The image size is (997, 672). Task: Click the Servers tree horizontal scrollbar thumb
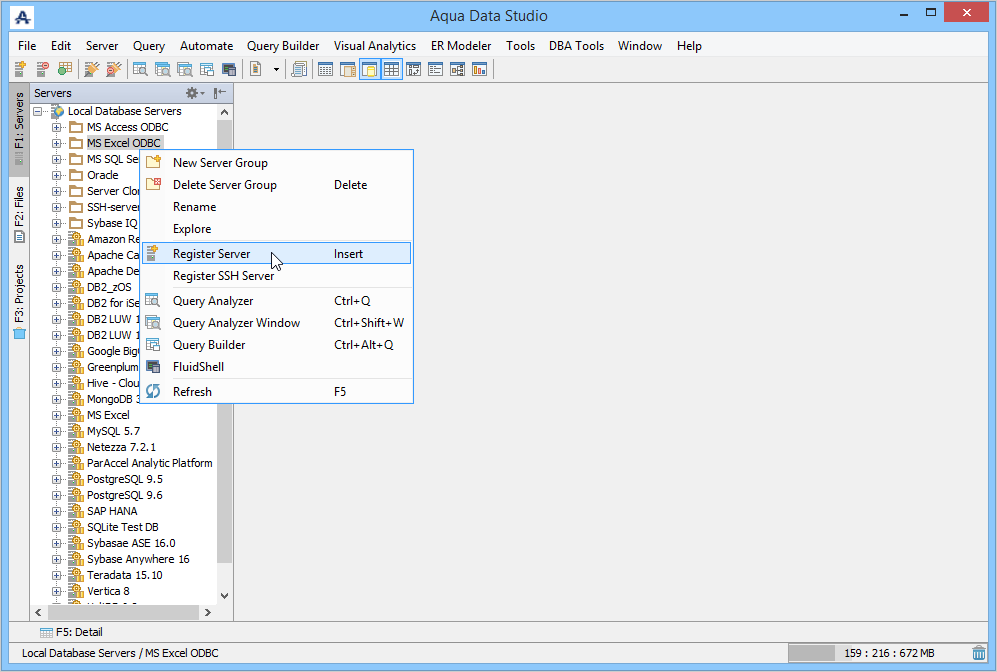123,612
